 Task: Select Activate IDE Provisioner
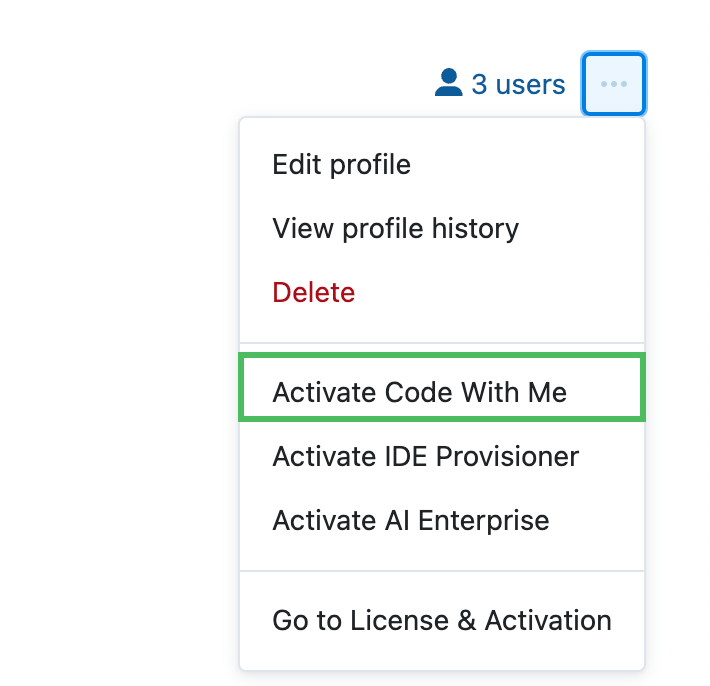[x=425, y=457]
